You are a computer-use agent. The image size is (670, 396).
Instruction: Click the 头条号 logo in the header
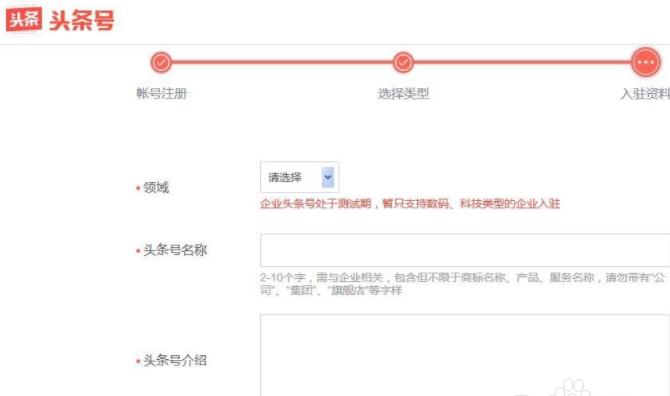60,20
